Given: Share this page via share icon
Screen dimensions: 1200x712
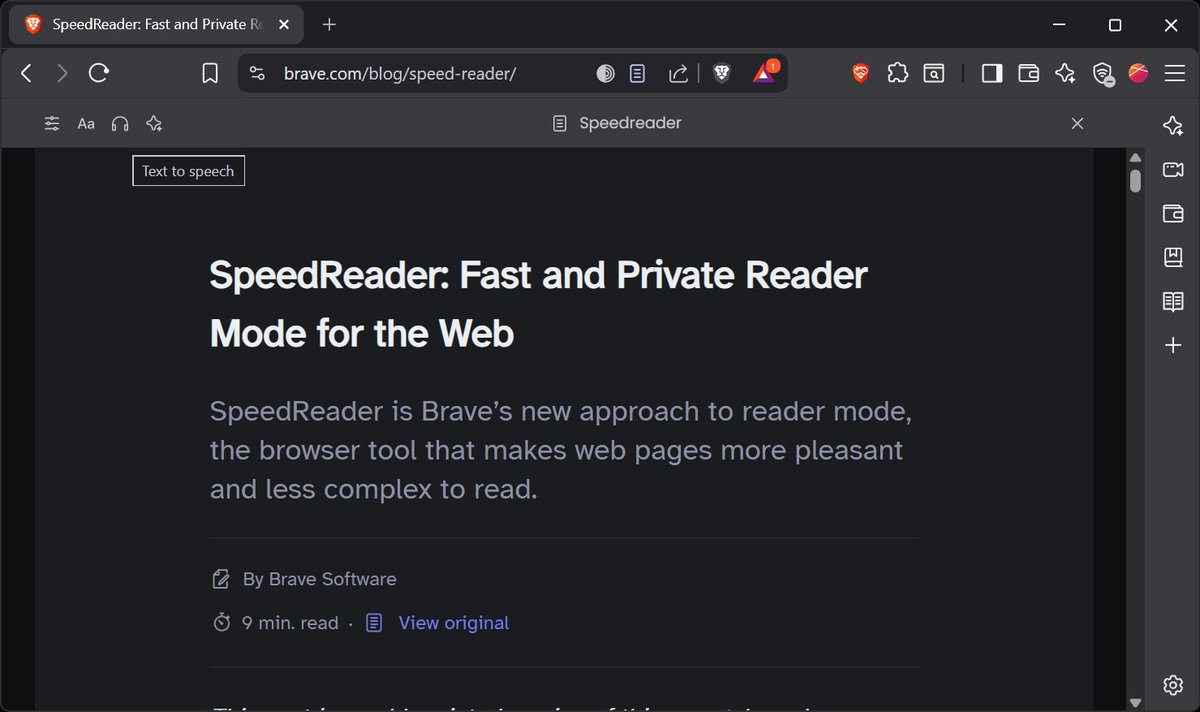Looking at the screenshot, I should coord(678,73).
